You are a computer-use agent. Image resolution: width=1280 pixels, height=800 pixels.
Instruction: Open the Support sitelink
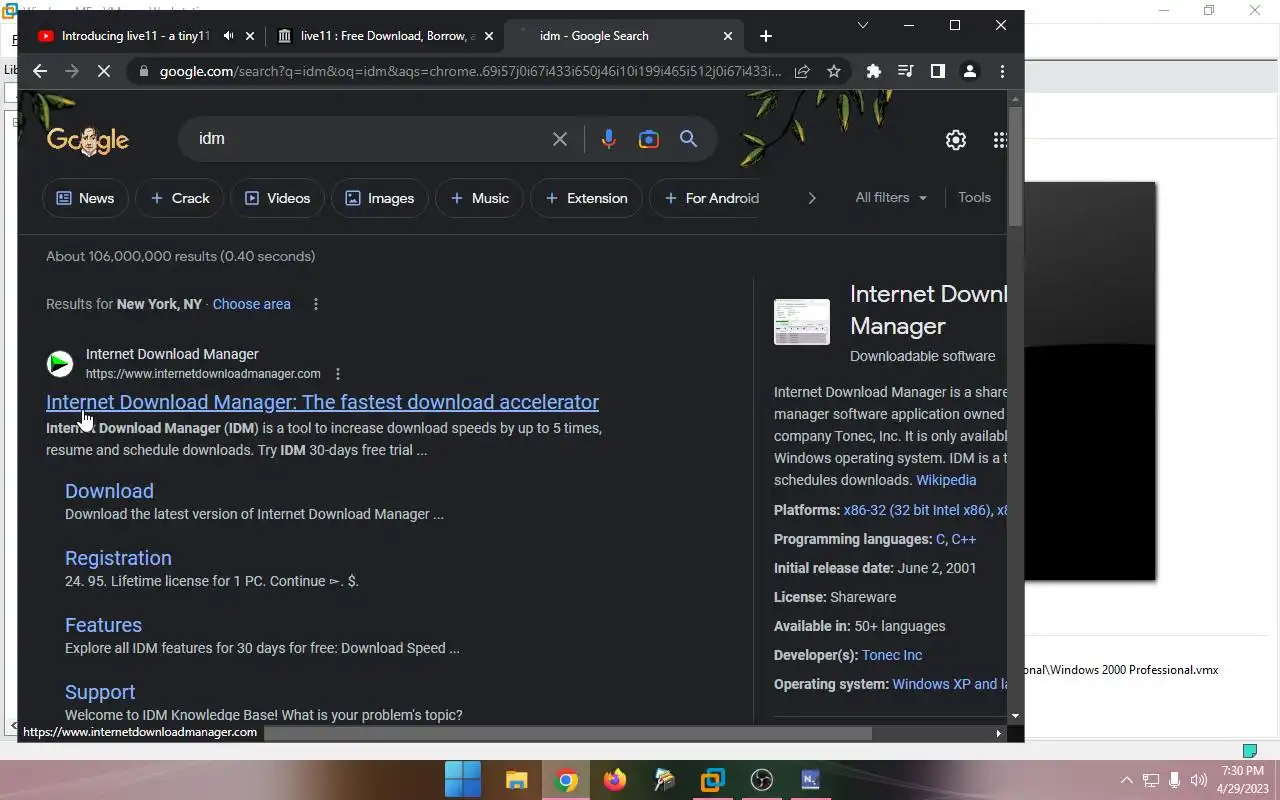pos(100,692)
